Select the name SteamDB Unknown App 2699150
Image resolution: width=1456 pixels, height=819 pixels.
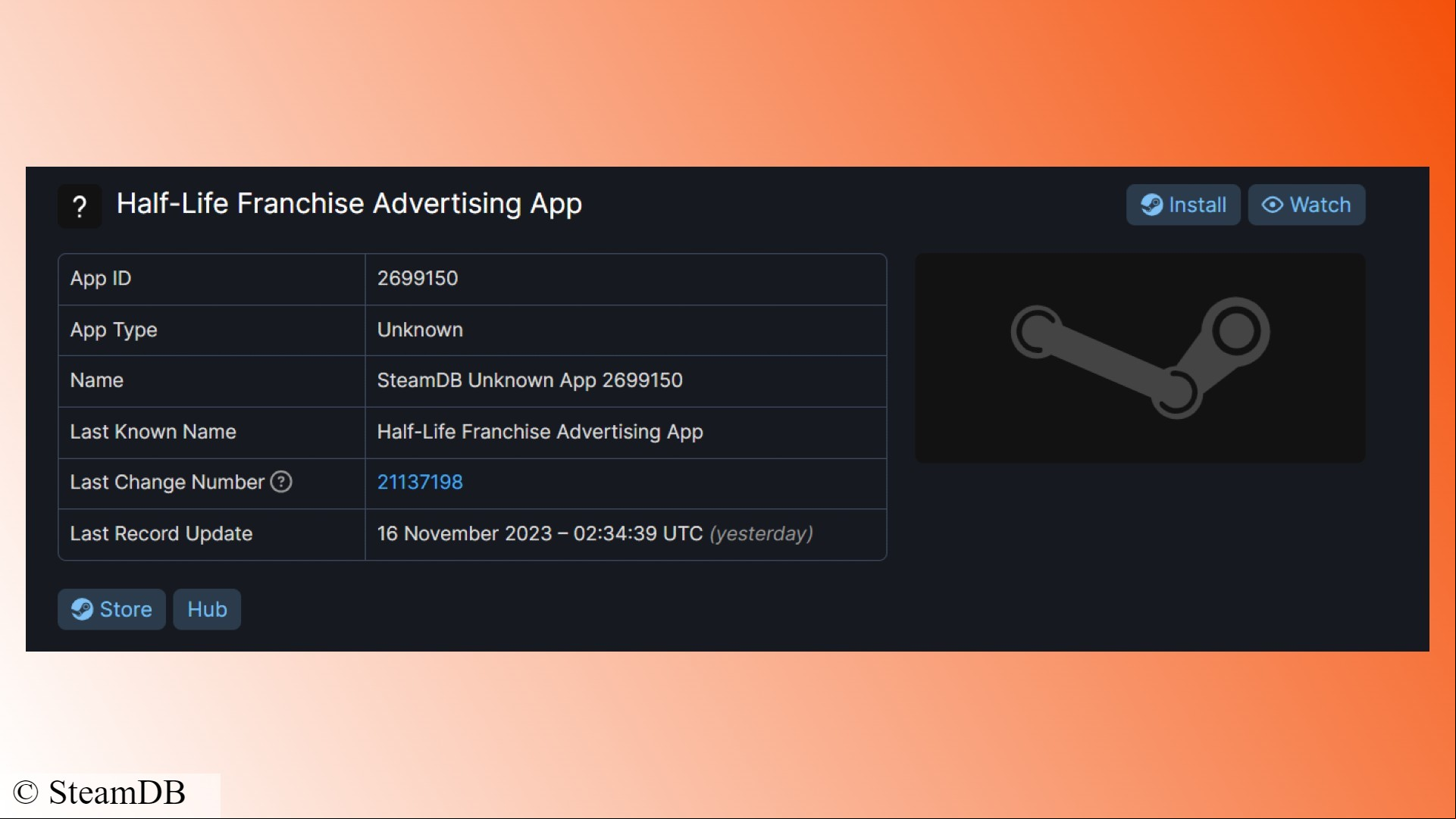(530, 380)
